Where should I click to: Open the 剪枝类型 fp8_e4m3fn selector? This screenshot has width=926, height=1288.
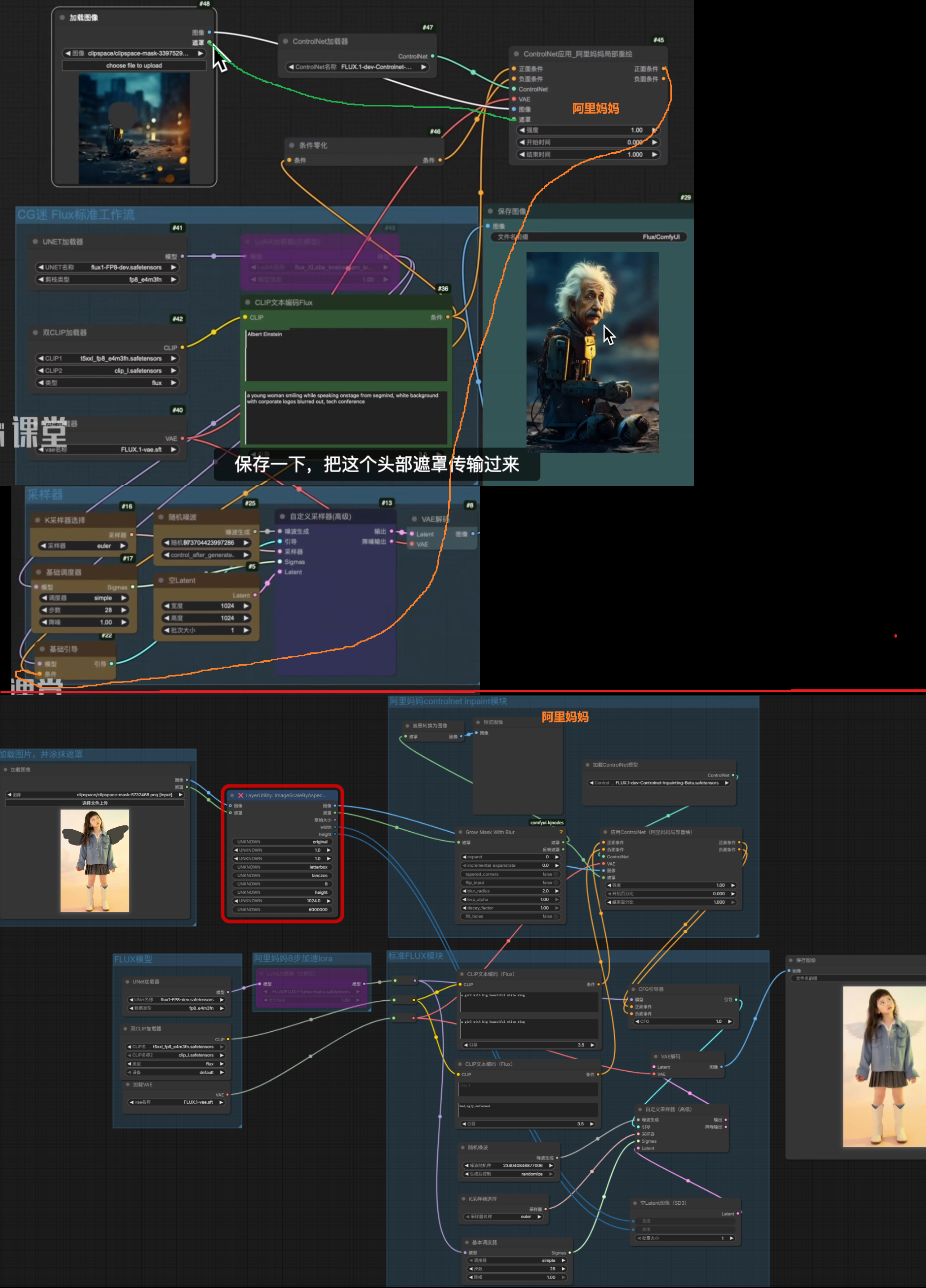coord(107,279)
